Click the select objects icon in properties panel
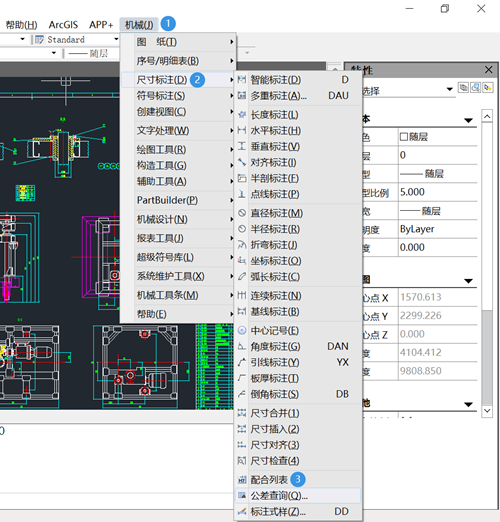The image size is (500, 522). (476, 88)
